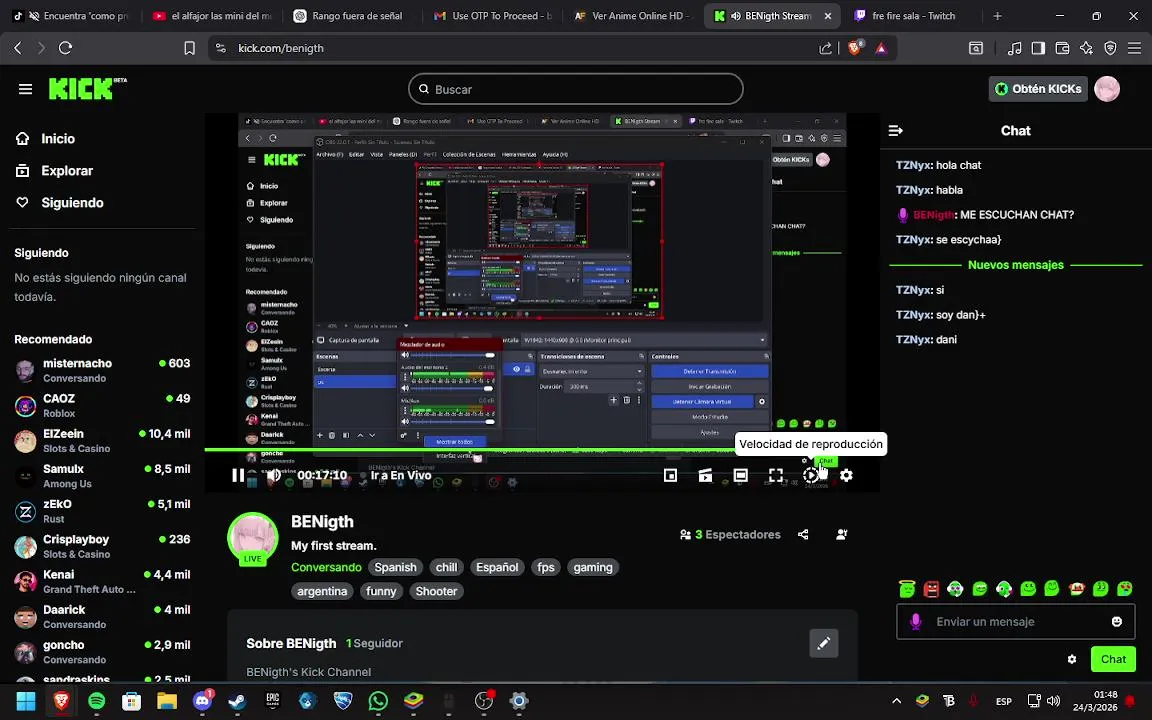The height and width of the screenshot is (720, 1152).
Task: Select the Español tag
Action: click(497, 567)
